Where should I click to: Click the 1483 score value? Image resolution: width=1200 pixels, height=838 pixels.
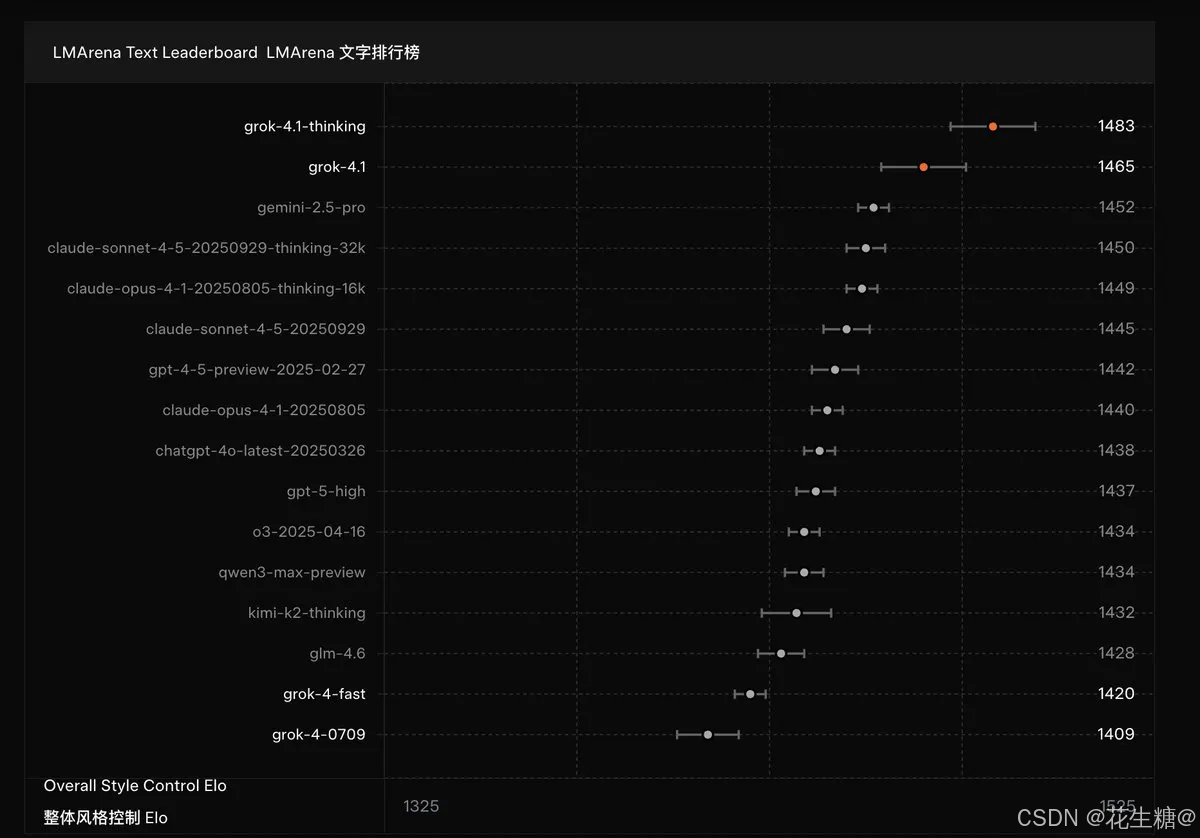coord(1116,126)
